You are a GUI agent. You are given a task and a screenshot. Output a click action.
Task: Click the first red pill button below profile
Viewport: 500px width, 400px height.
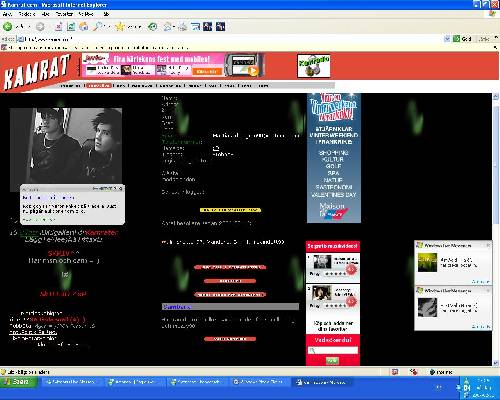(x=230, y=267)
